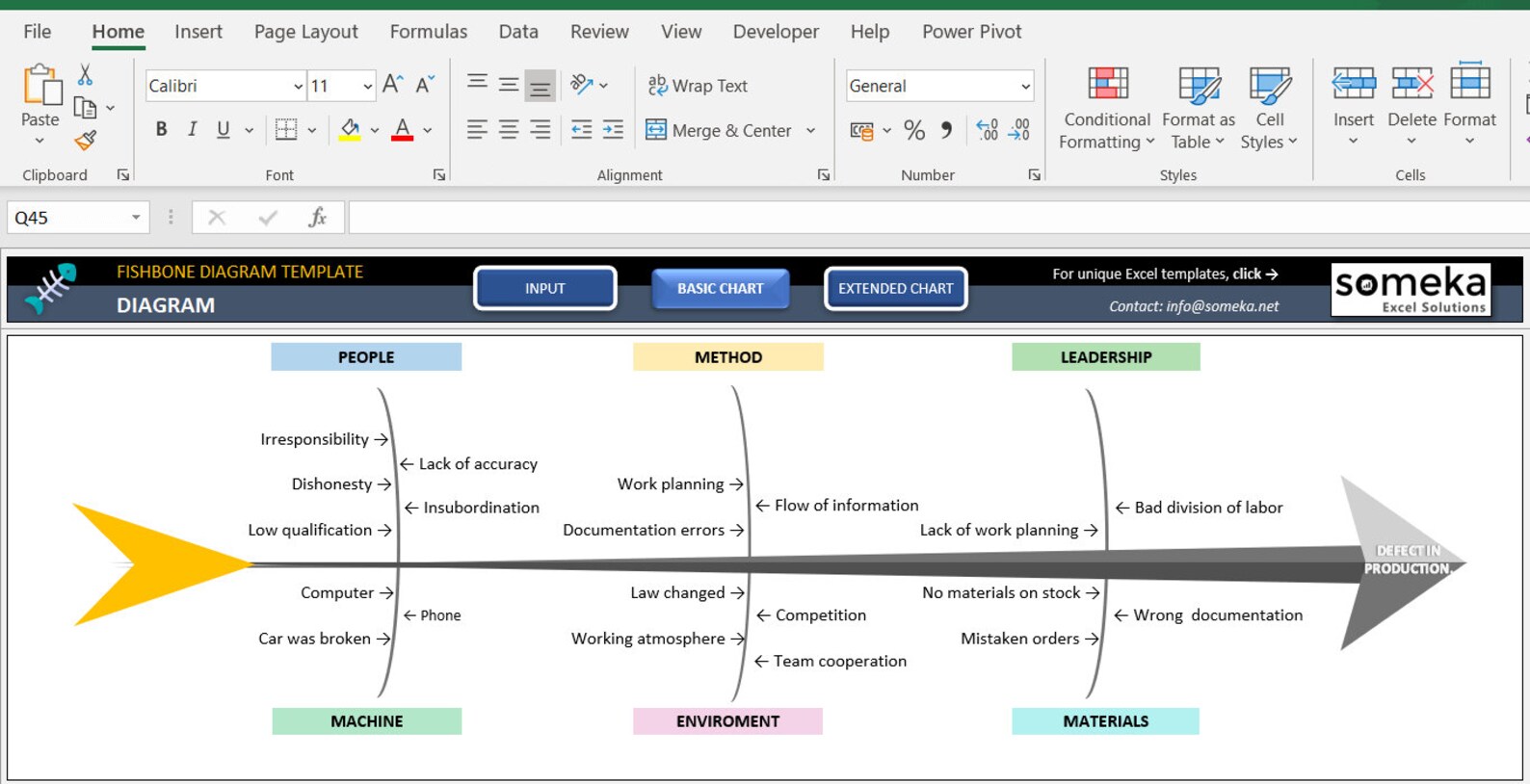1530x784 pixels.
Task: Click the someka Excel Solutions logo
Action: [1411, 289]
